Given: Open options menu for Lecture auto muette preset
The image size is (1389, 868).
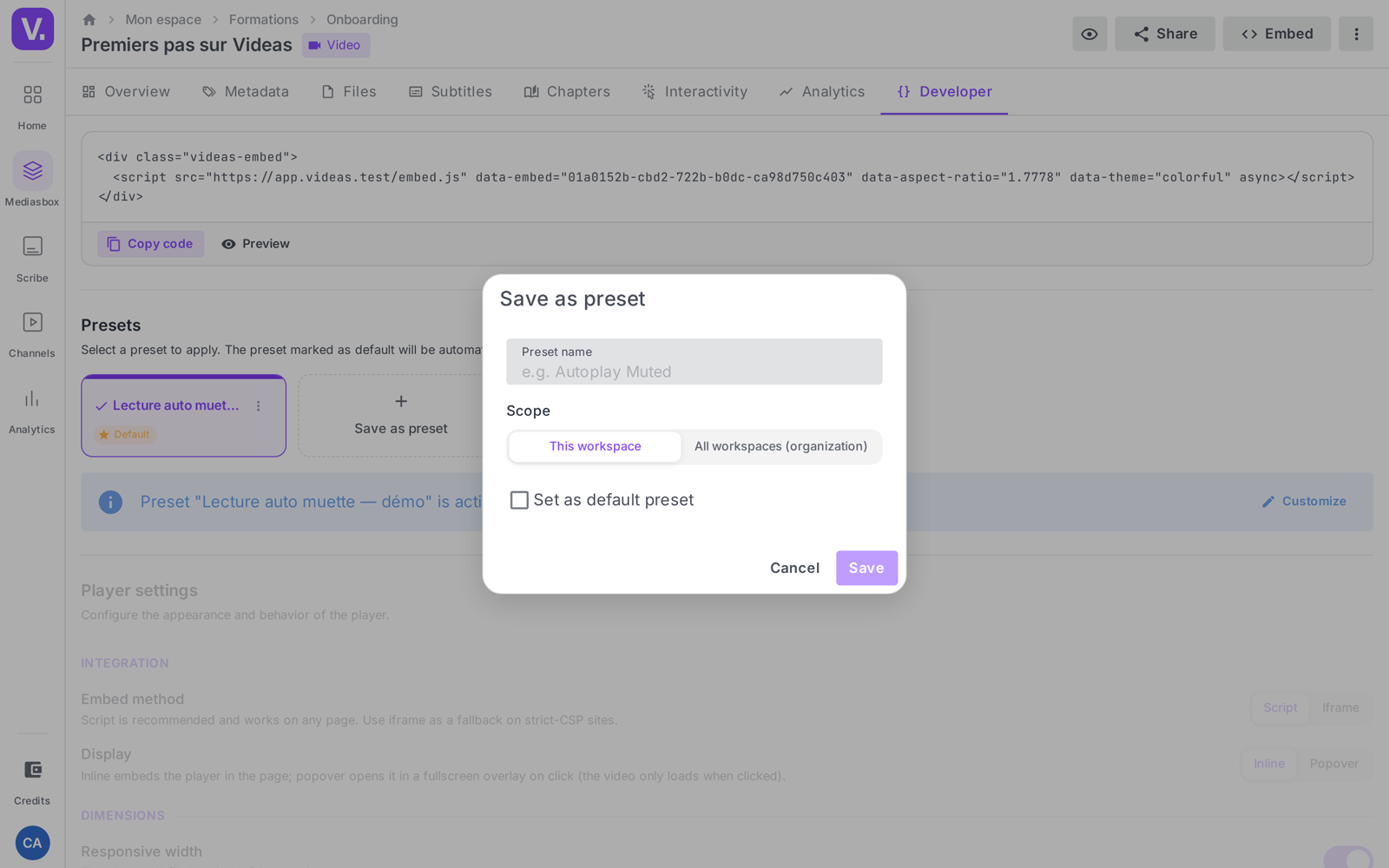Looking at the screenshot, I should click(259, 405).
